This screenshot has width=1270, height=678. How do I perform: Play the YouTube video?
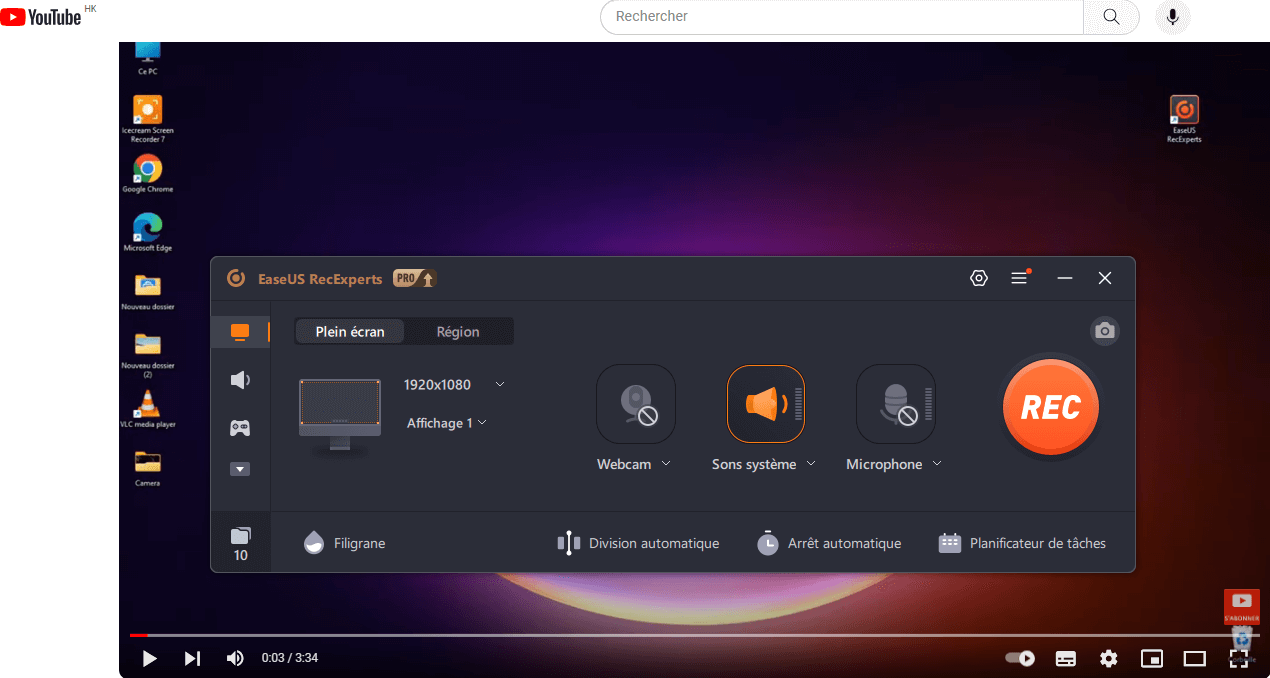[x=149, y=658]
